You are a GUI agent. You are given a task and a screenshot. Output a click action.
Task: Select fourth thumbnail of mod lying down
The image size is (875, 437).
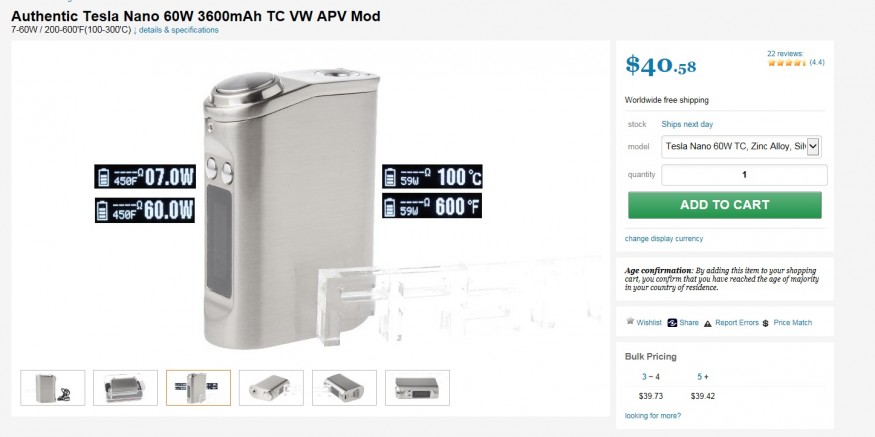pyautogui.click(x=271, y=388)
